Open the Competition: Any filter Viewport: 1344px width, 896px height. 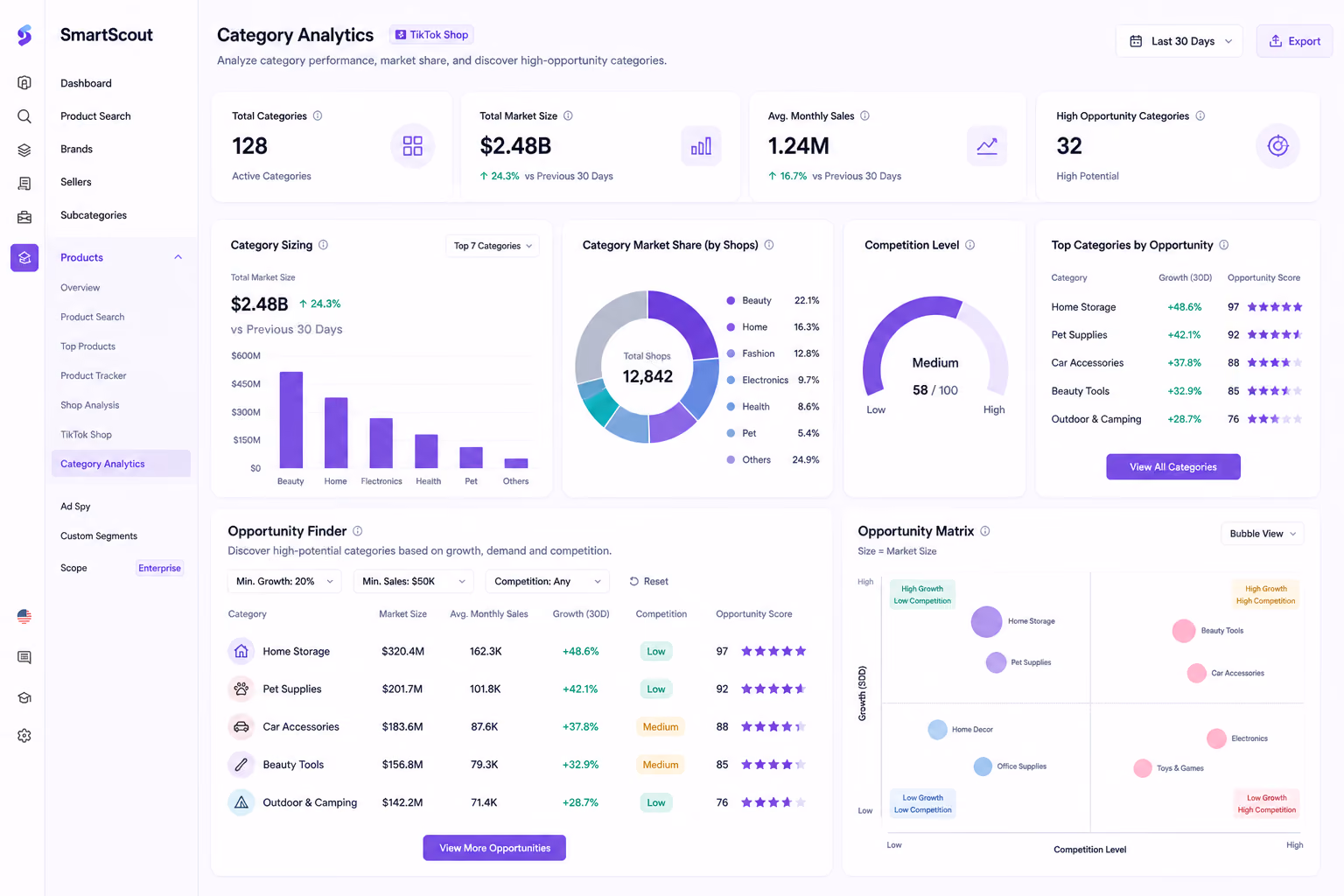point(548,581)
